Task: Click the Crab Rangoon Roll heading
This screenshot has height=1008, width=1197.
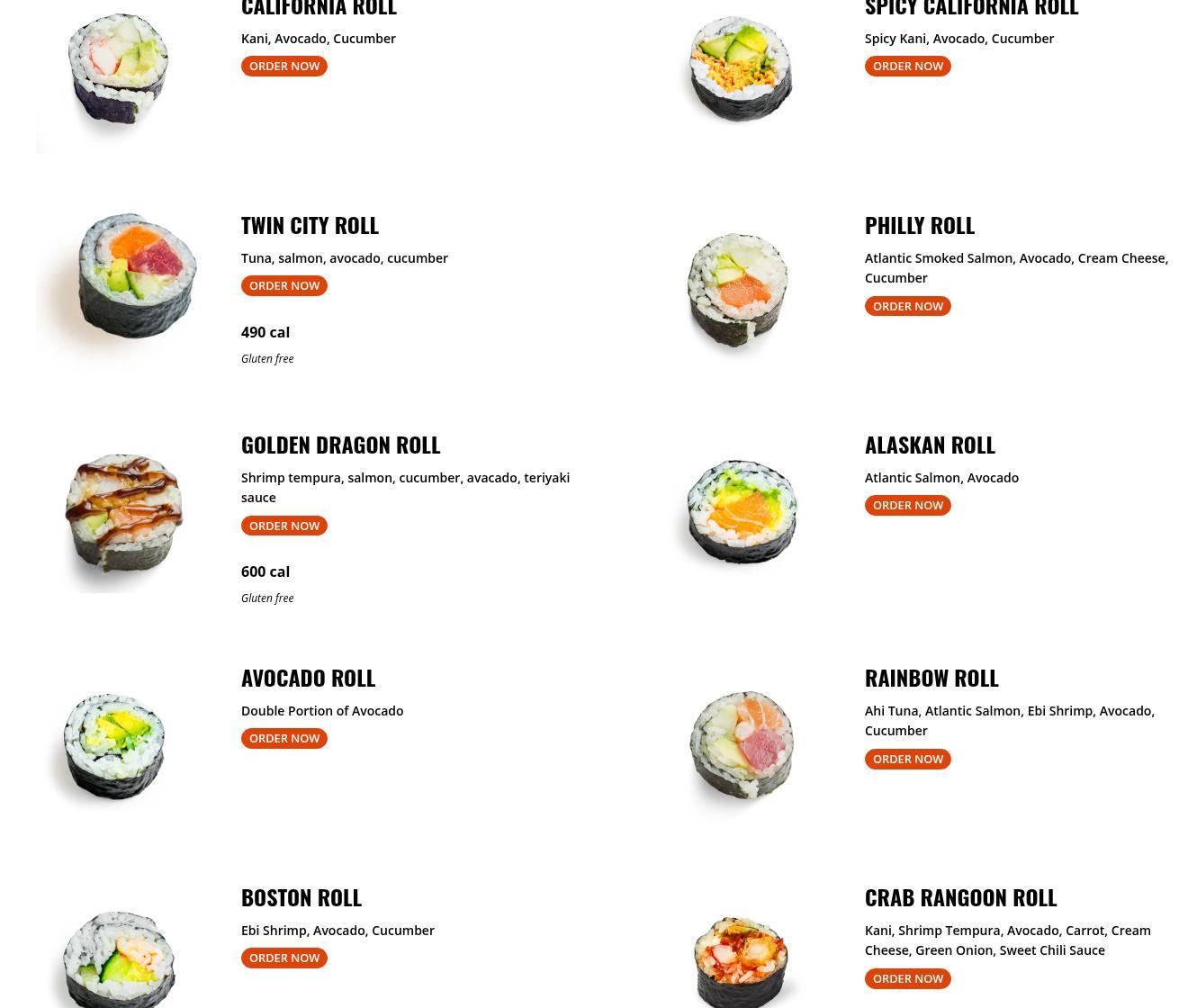Action: tap(960, 897)
